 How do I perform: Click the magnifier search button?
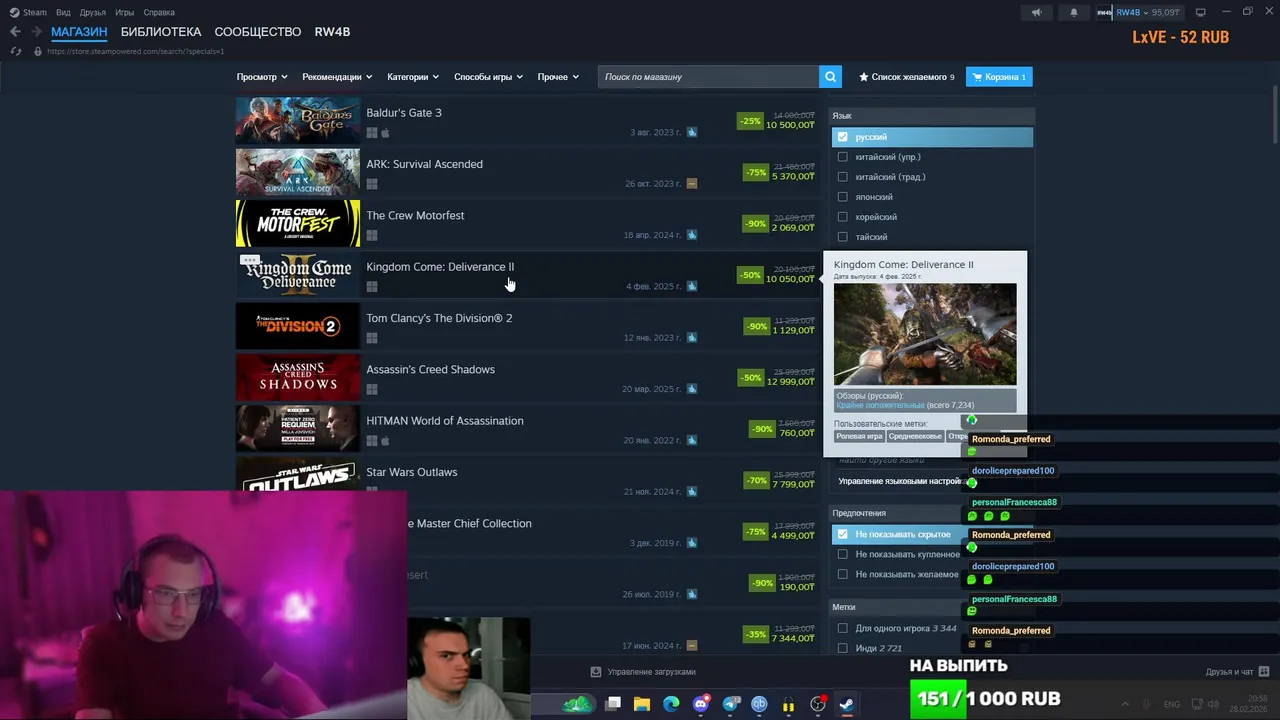[830, 77]
